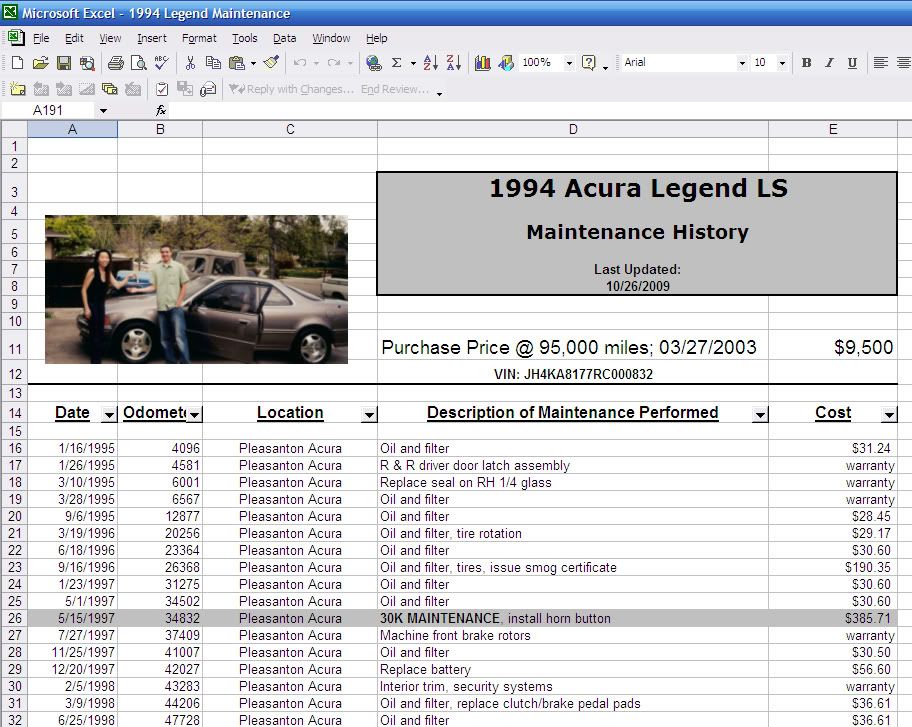912x727 pixels.
Task: Create a new blank workbook
Action: pyautogui.click(x=17, y=63)
